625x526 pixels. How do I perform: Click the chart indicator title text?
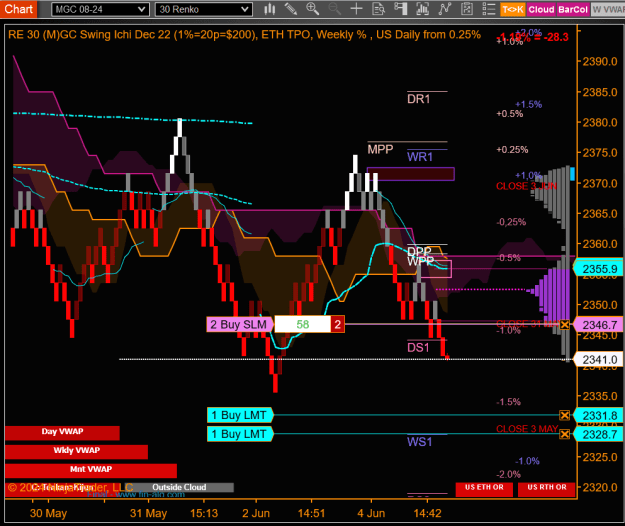(x=244, y=35)
